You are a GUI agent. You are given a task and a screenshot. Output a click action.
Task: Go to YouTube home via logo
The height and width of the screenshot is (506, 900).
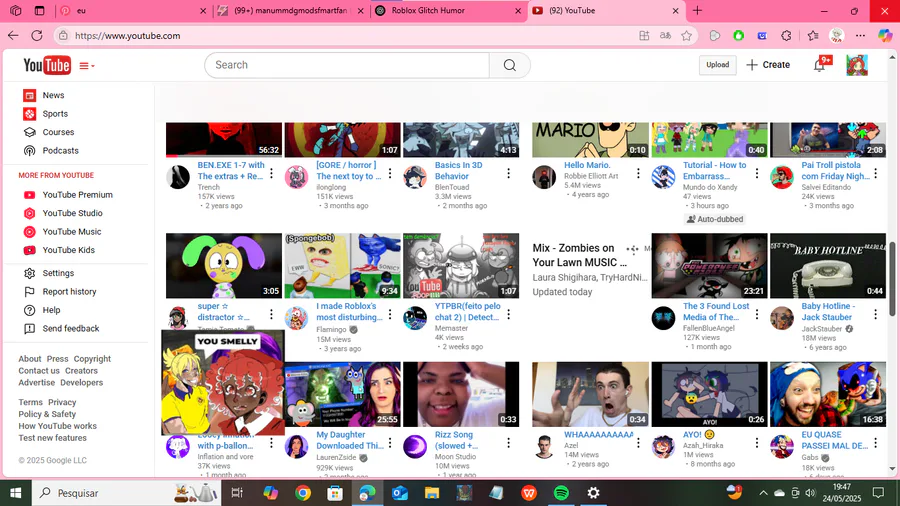[x=47, y=65]
